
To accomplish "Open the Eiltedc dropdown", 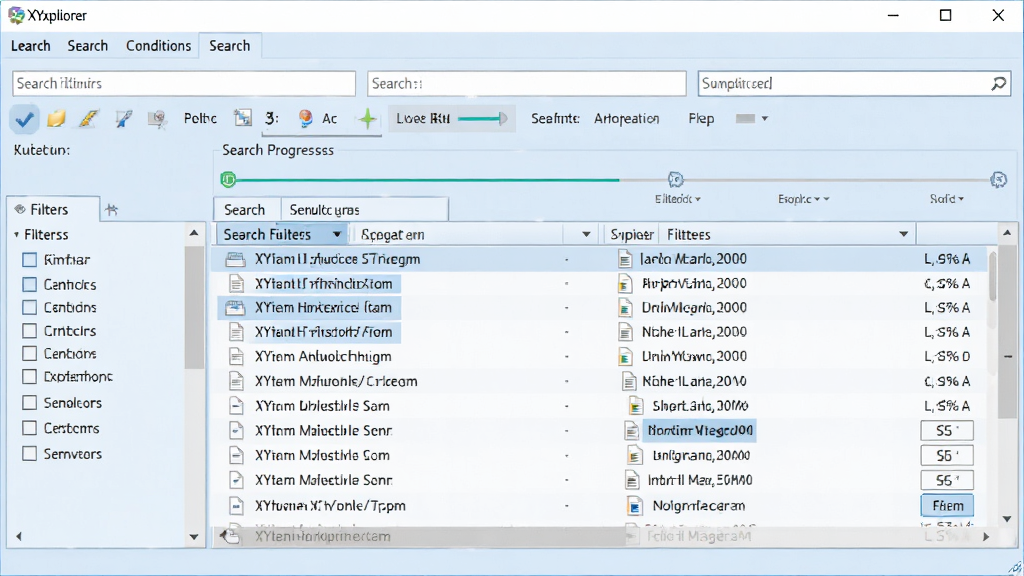I will pyautogui.click(x=677, y=199).
